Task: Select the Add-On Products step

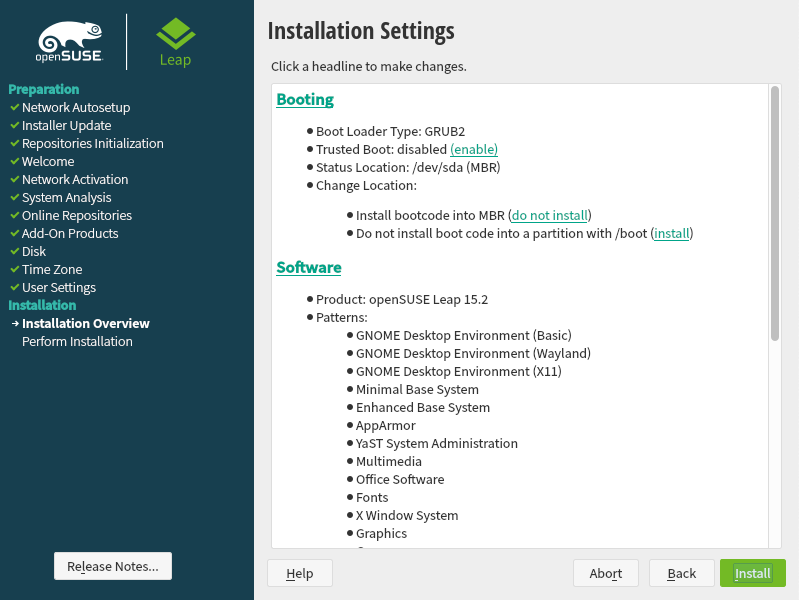Action: pos(70,233)
